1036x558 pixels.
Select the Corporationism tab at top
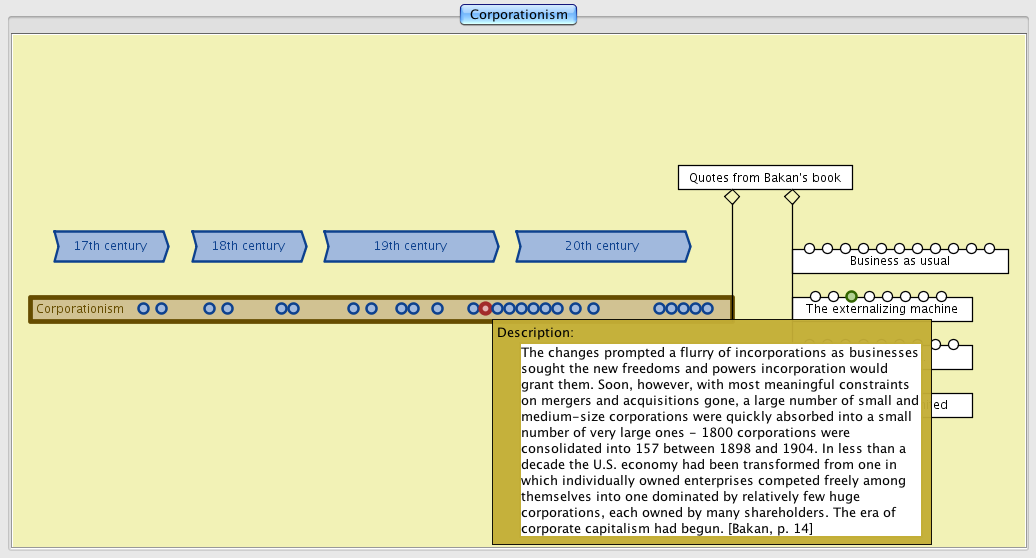pos(518,14)
